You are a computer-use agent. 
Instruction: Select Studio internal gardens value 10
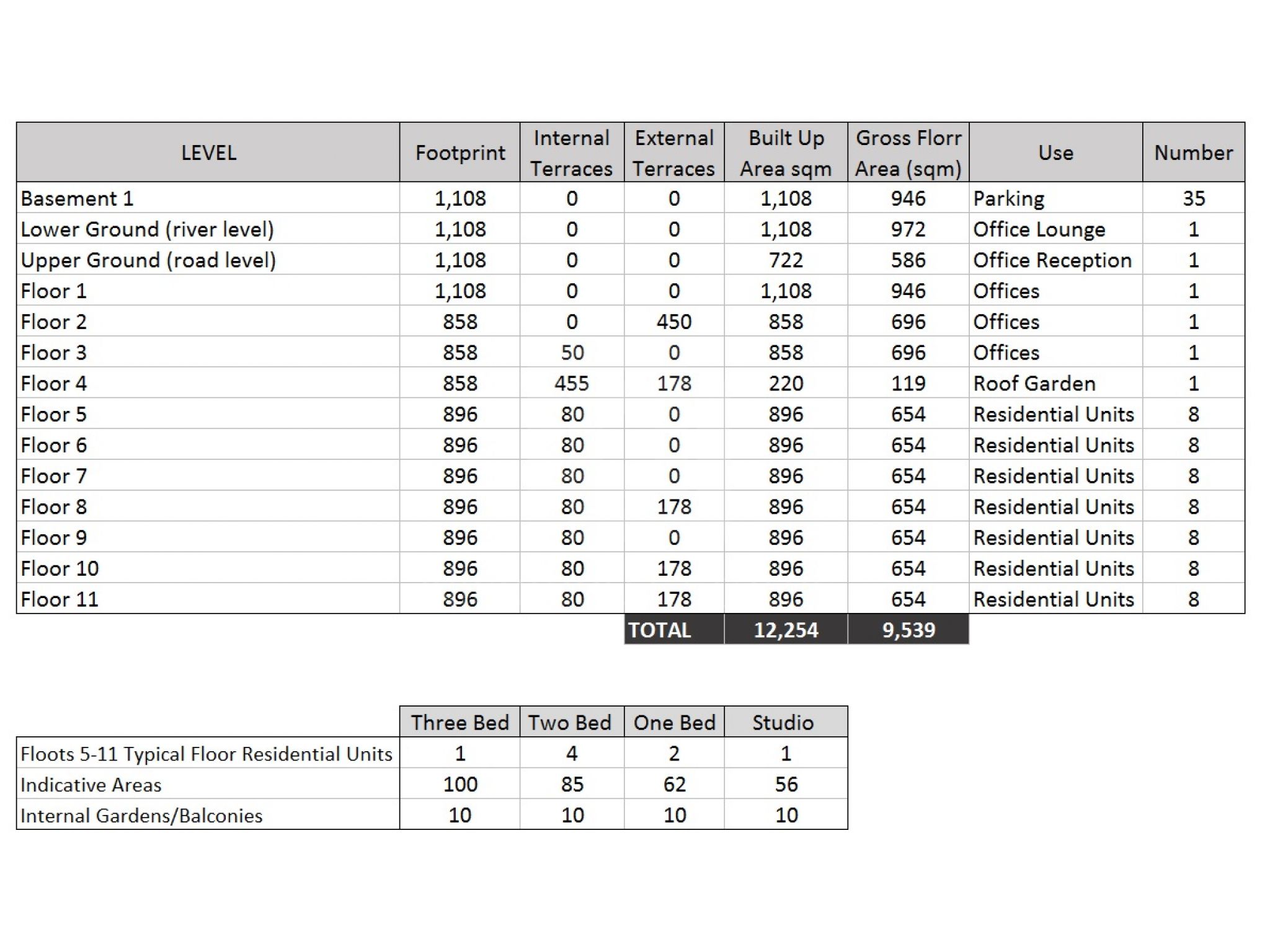click(x=786, y=815)
